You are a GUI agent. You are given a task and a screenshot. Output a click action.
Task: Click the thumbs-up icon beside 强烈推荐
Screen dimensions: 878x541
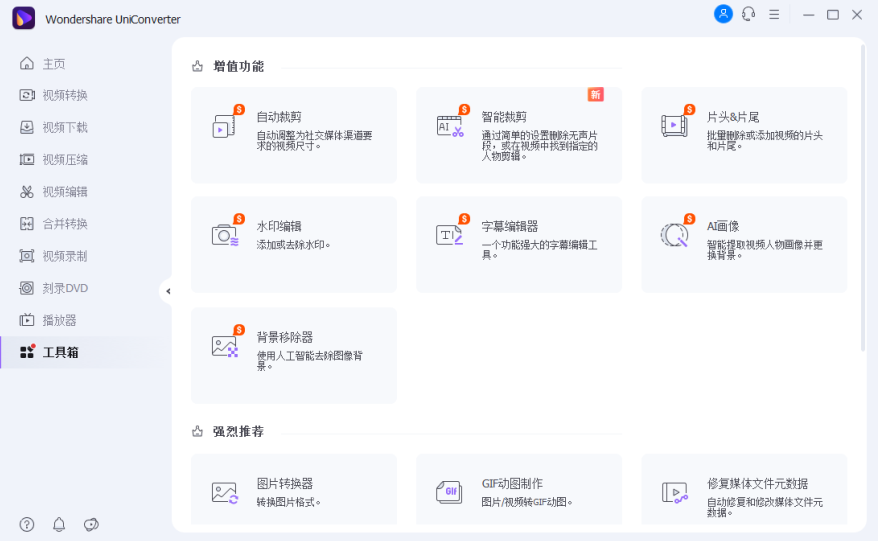pos(197,432)
